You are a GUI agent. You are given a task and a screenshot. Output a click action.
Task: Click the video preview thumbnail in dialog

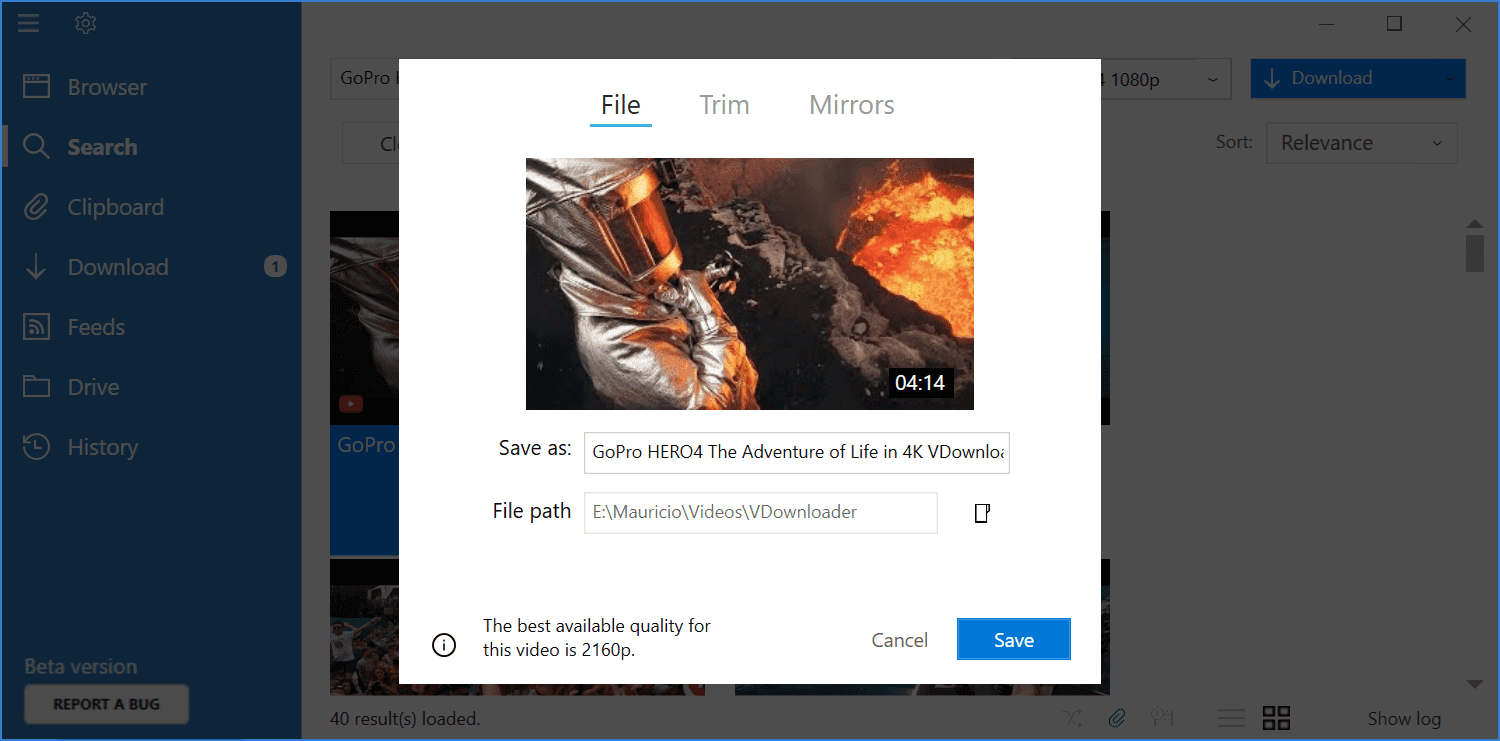(x=750, y=284)
